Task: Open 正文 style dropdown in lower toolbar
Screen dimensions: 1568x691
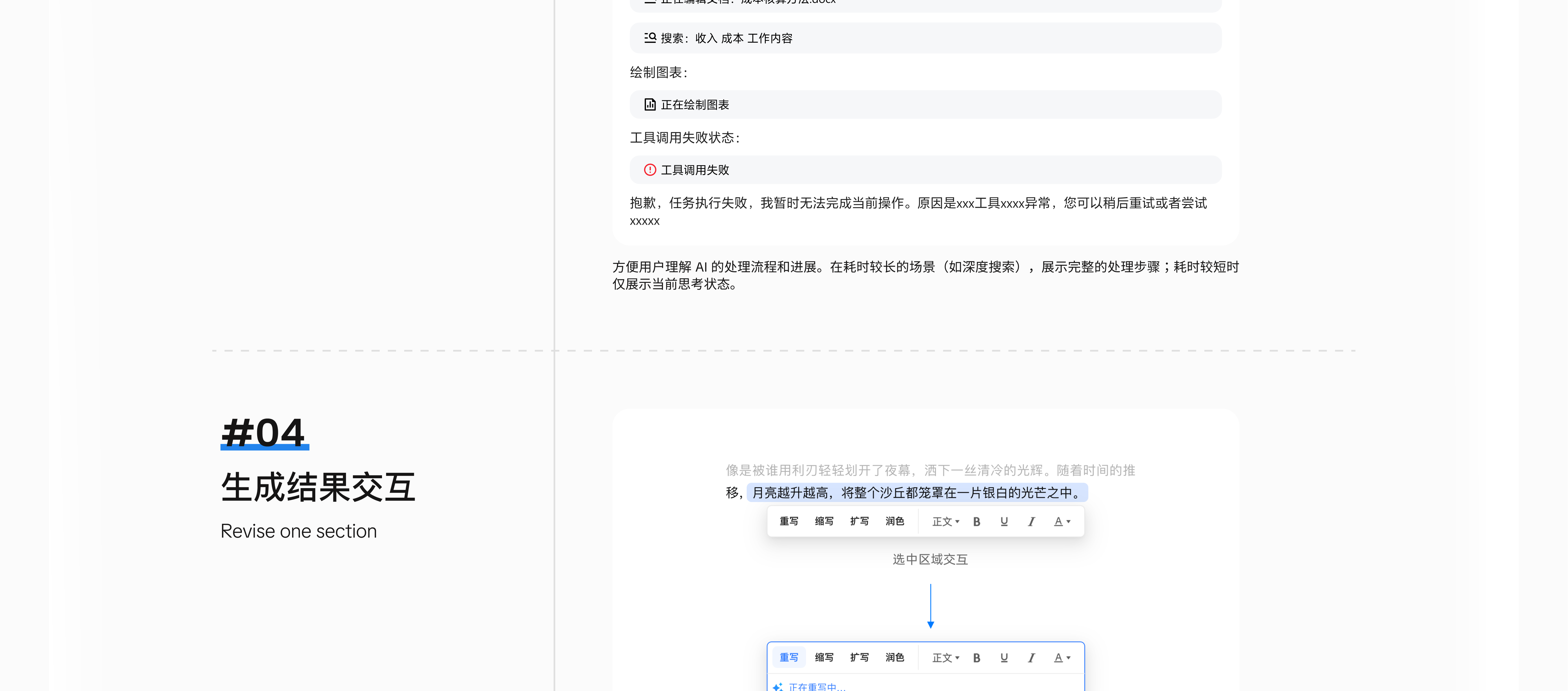Action: [x=945, y=658]
